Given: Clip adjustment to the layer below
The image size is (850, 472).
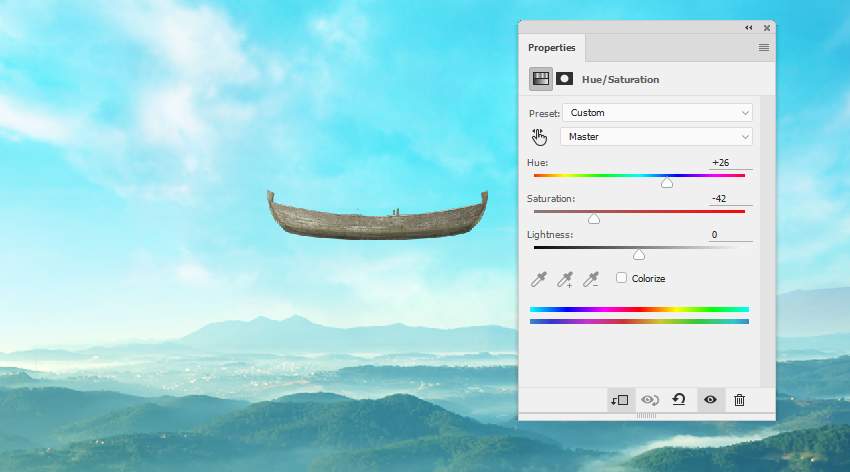Looking at the screenshot, I should coord(620,400).
